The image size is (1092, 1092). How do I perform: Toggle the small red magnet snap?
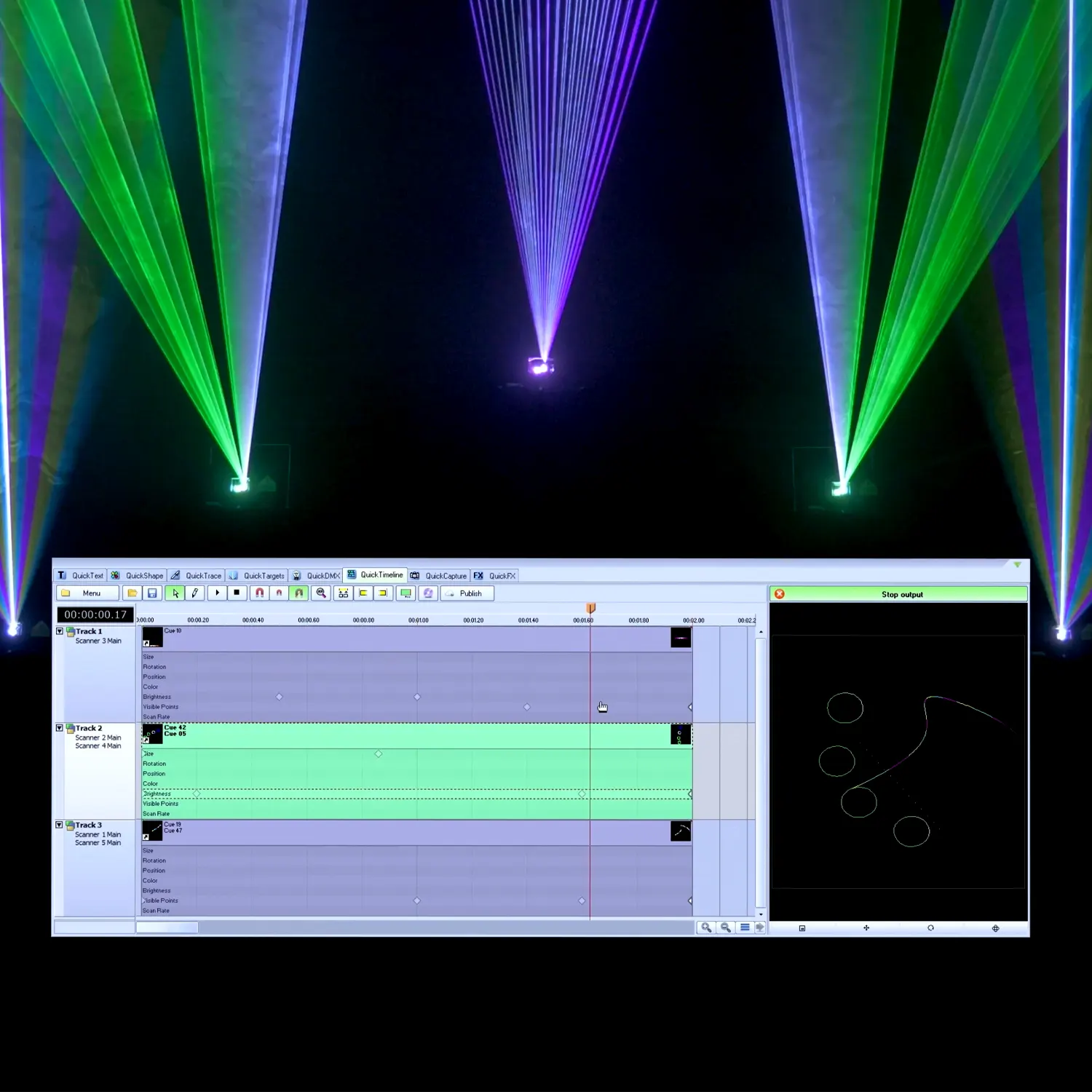coord(279,593)
